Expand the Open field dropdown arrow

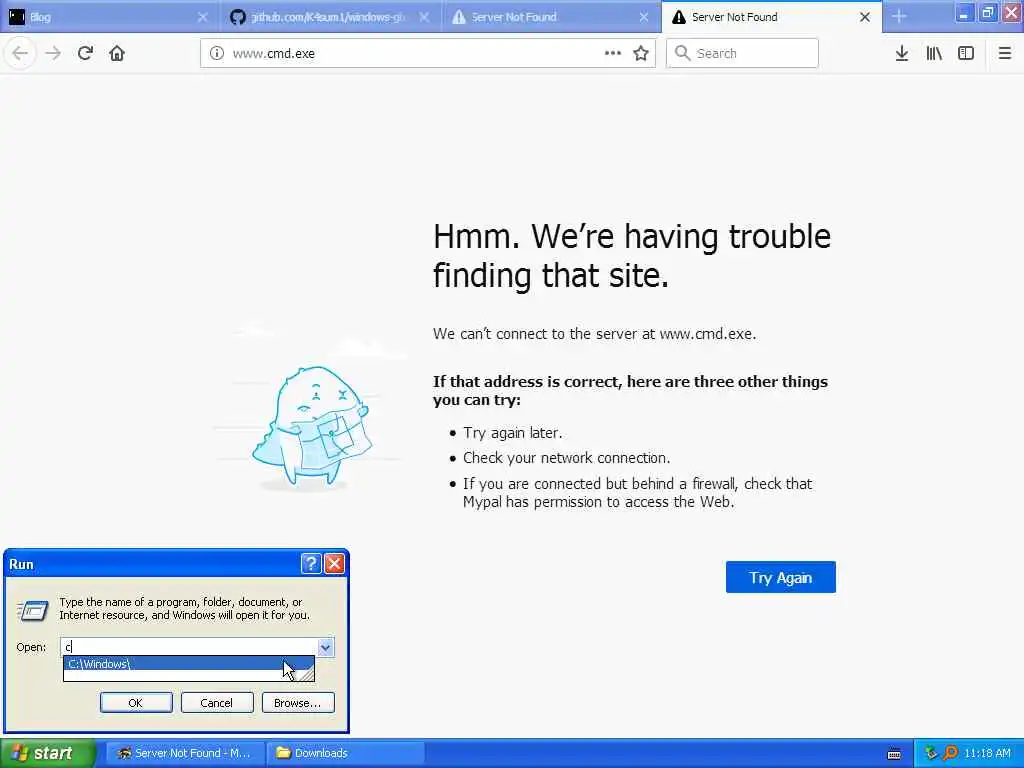click(325, 647)
